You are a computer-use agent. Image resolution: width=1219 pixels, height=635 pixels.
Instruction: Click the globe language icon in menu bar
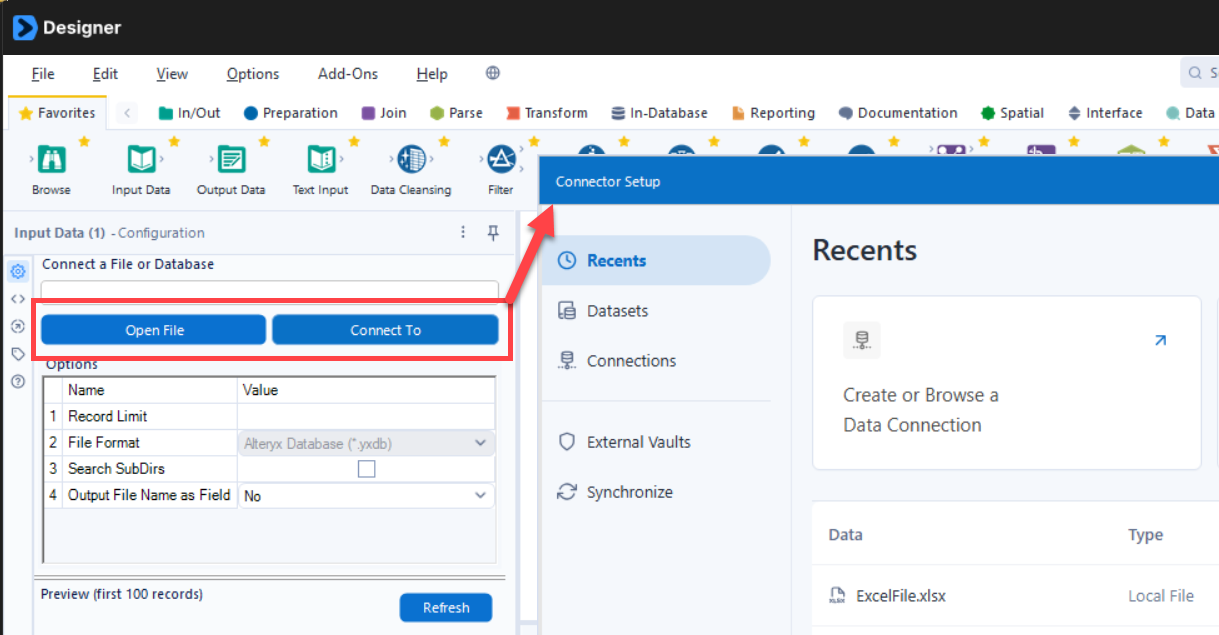492,73
